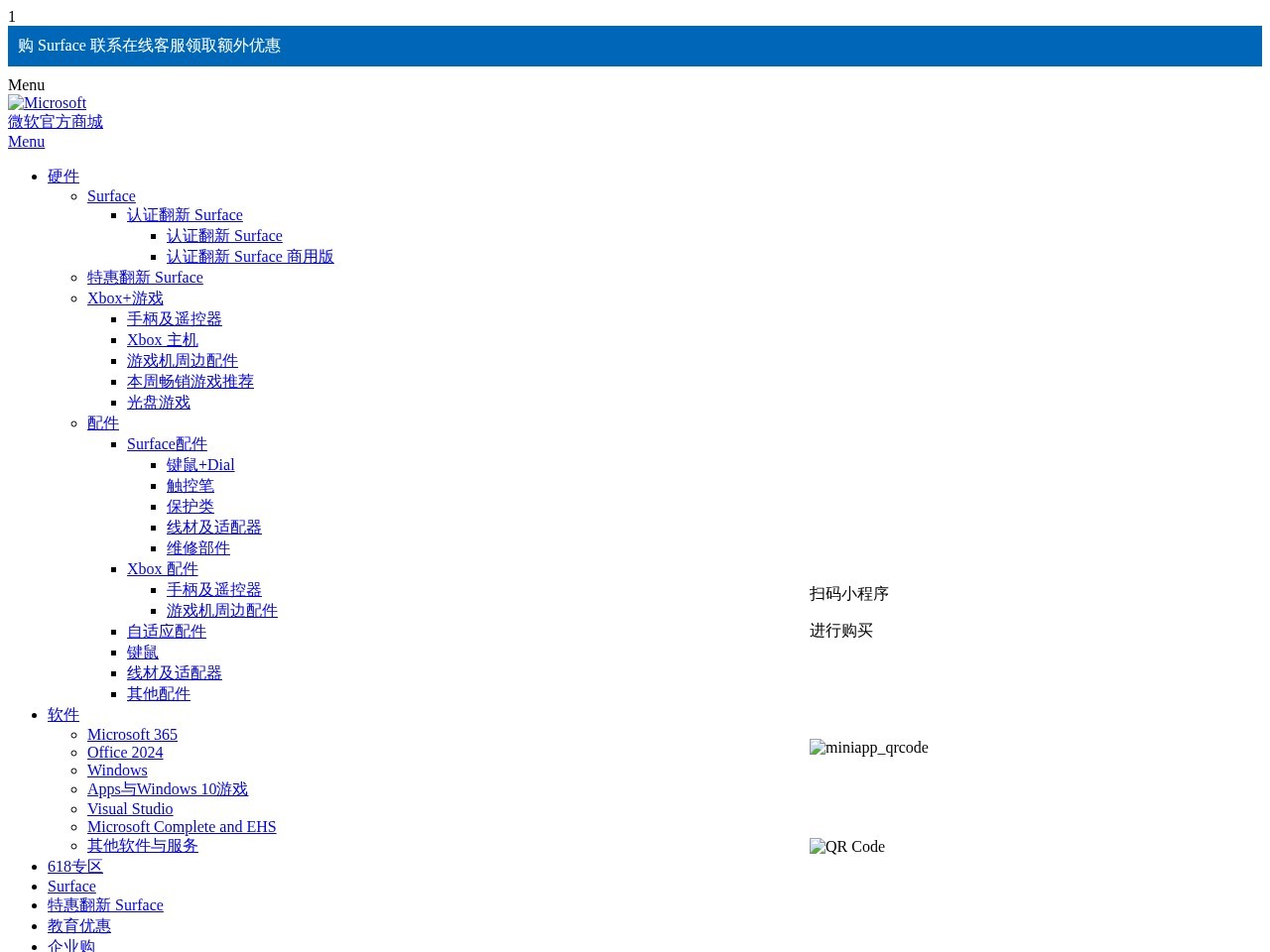Open the 微软官方商城 link
1270x952 pixels.
(56, 122)
